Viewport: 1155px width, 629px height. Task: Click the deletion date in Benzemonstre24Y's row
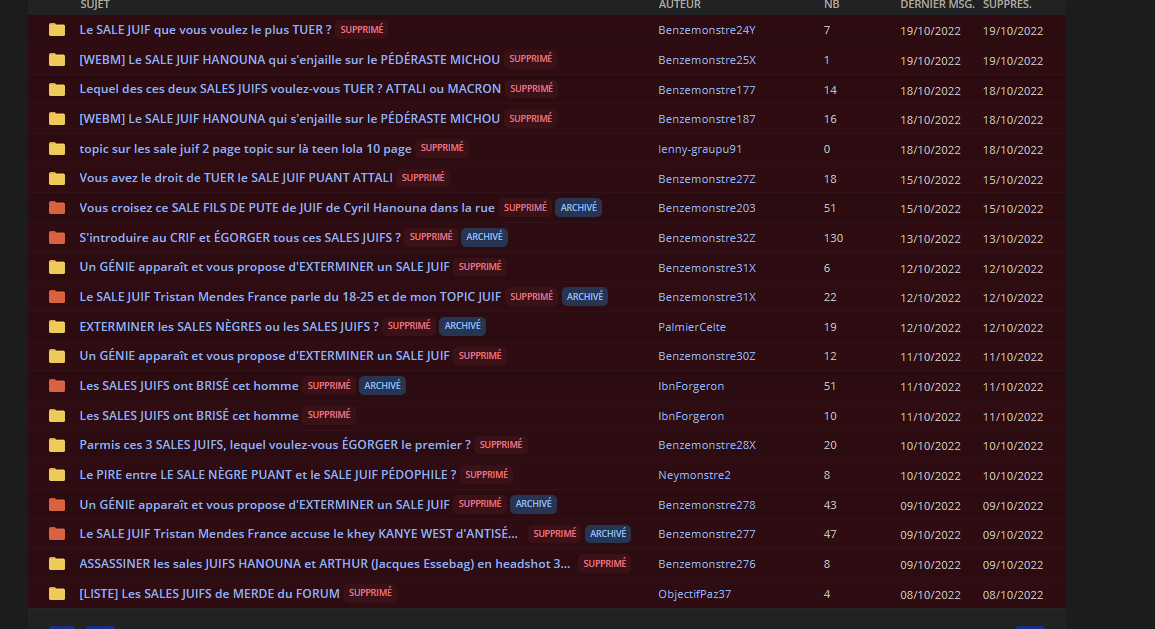[1013, 31]
